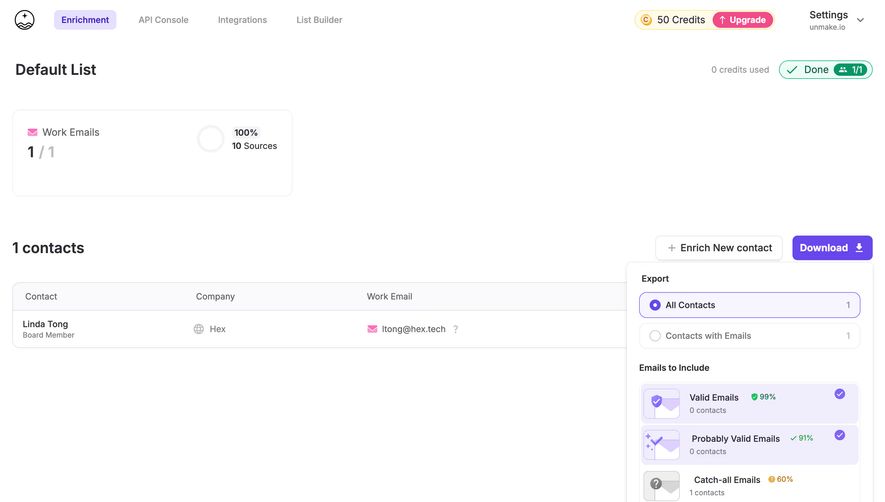This screenshot has width=885, height=502.
Task: Open the Linda Tong contact row
Action: pyautogui.click(x=319, y=329)
